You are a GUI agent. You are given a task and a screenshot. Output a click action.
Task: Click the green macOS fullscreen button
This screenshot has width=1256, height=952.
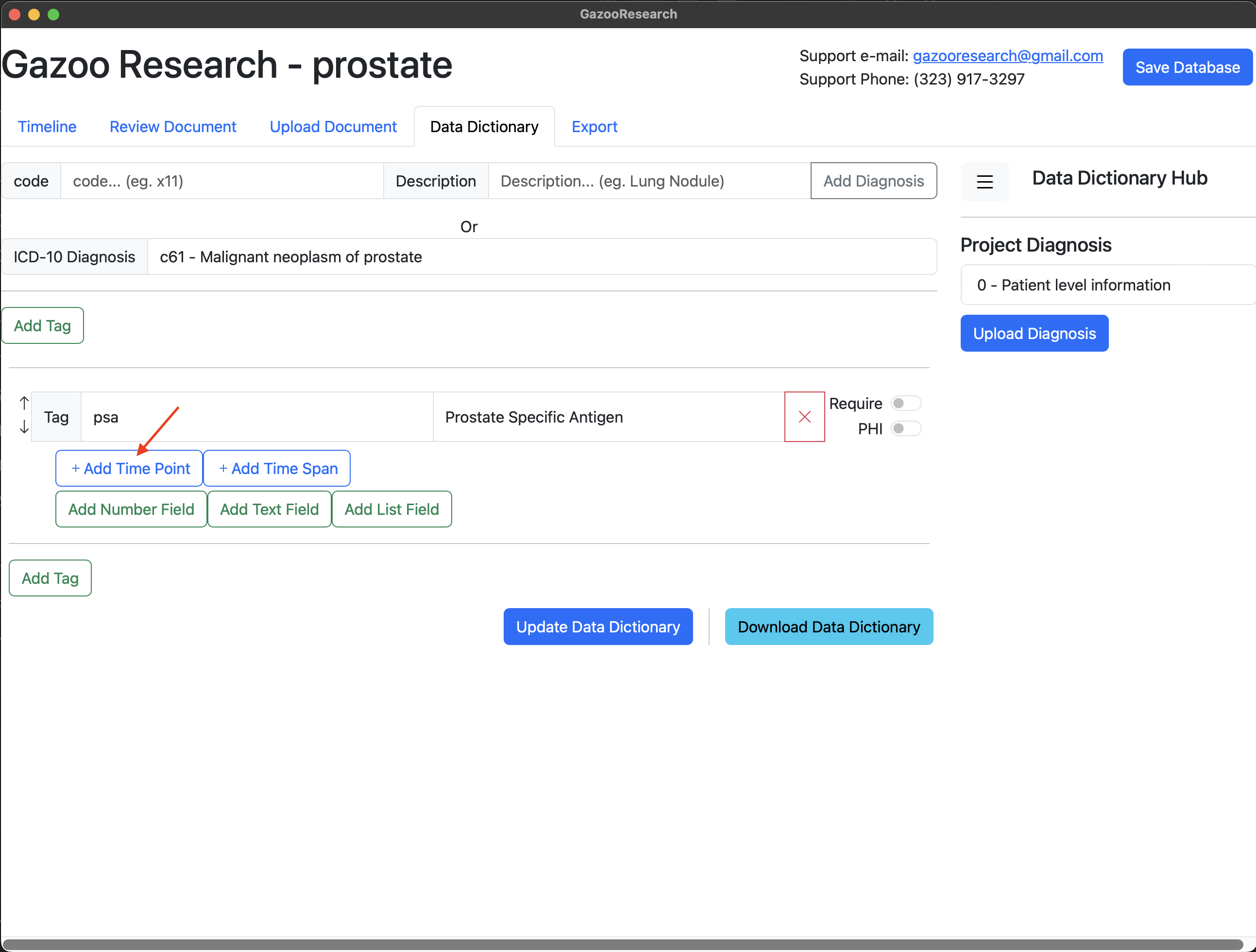(53, 14)
